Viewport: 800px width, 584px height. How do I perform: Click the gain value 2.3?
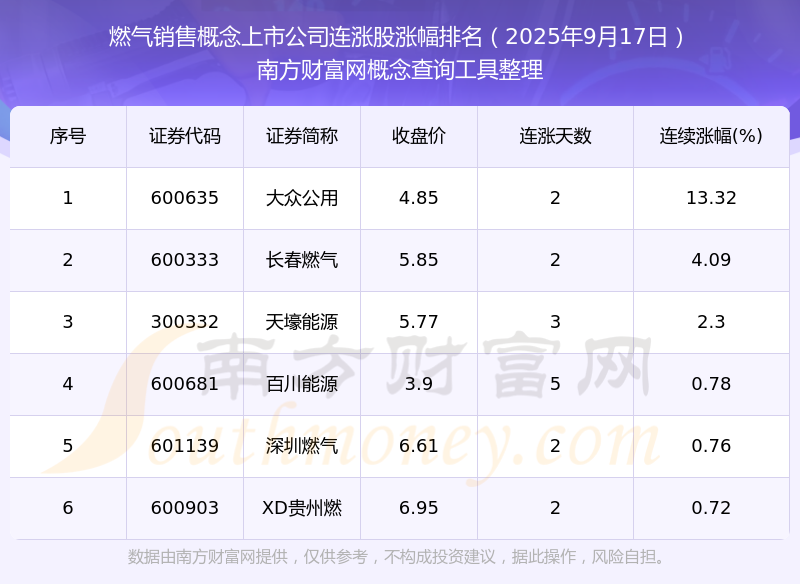[711, 322]
